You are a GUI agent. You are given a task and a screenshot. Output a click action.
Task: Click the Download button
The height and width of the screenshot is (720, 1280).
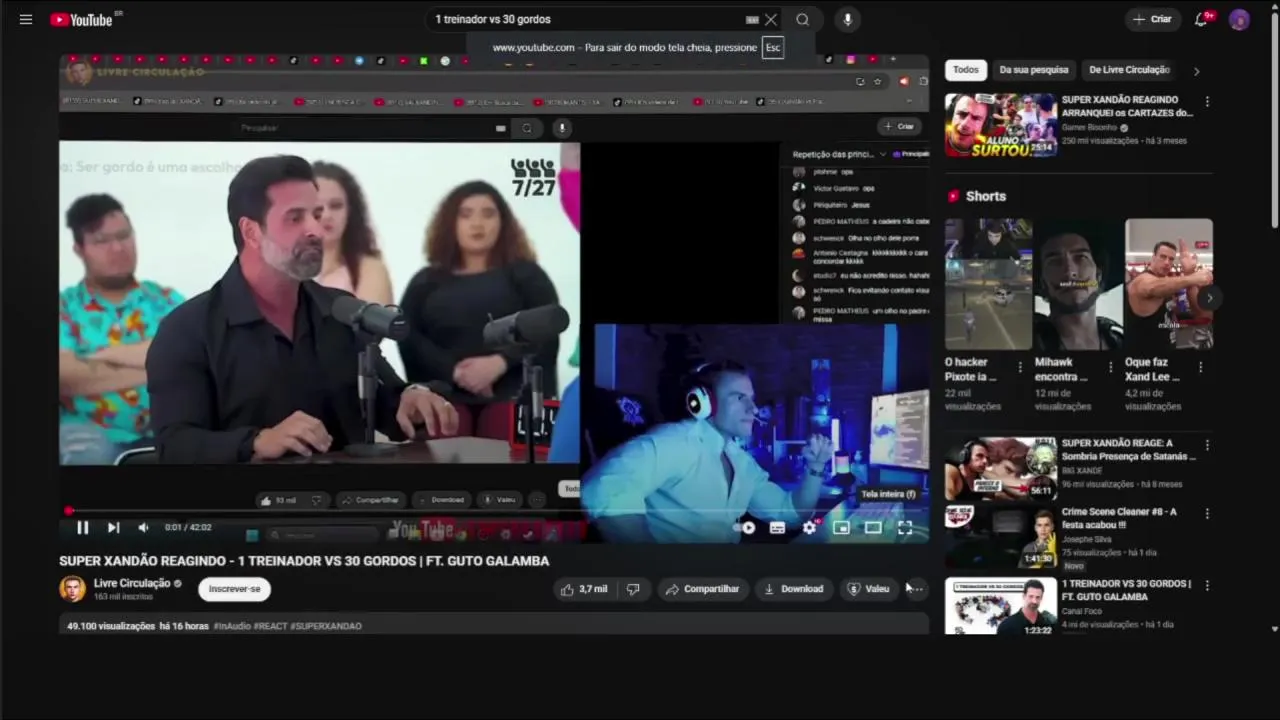(x=793, y=589)
